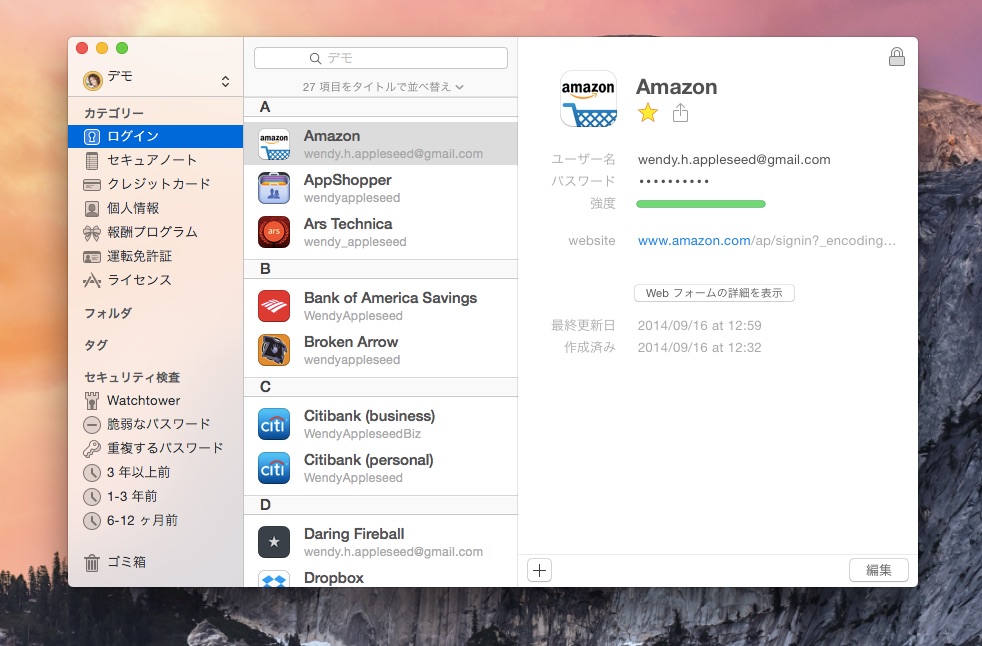Click the ライセンス license icon
The height and width of the screenshot is (646, 982).
92,280
